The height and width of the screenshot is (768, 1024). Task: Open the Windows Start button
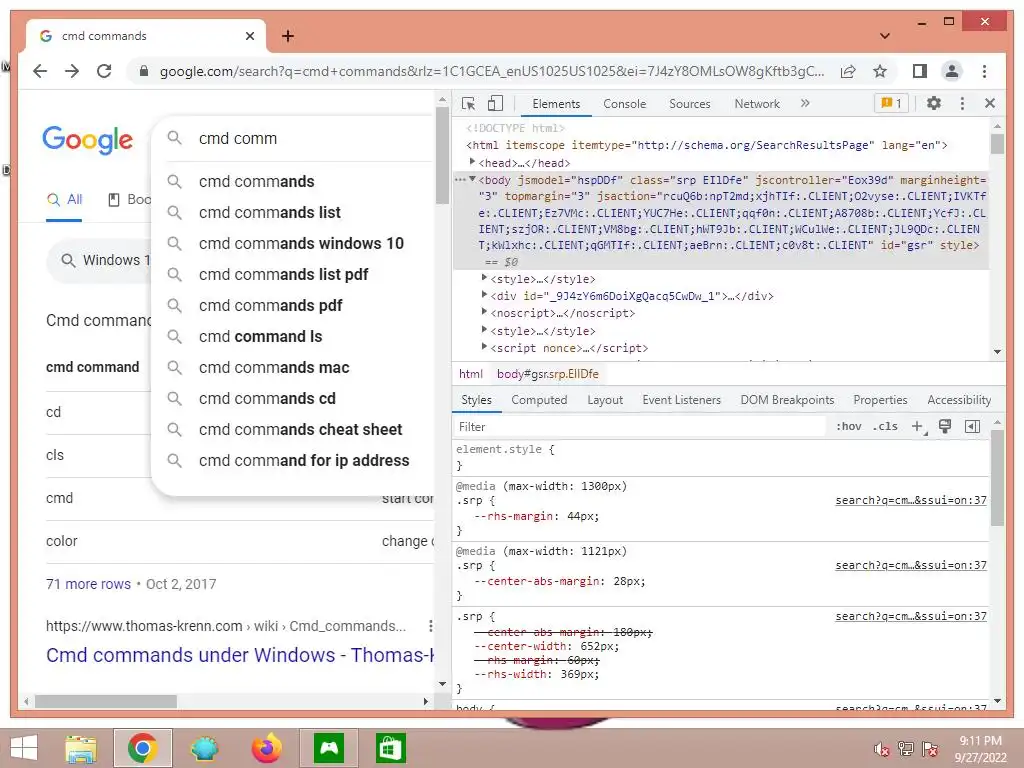24,748
